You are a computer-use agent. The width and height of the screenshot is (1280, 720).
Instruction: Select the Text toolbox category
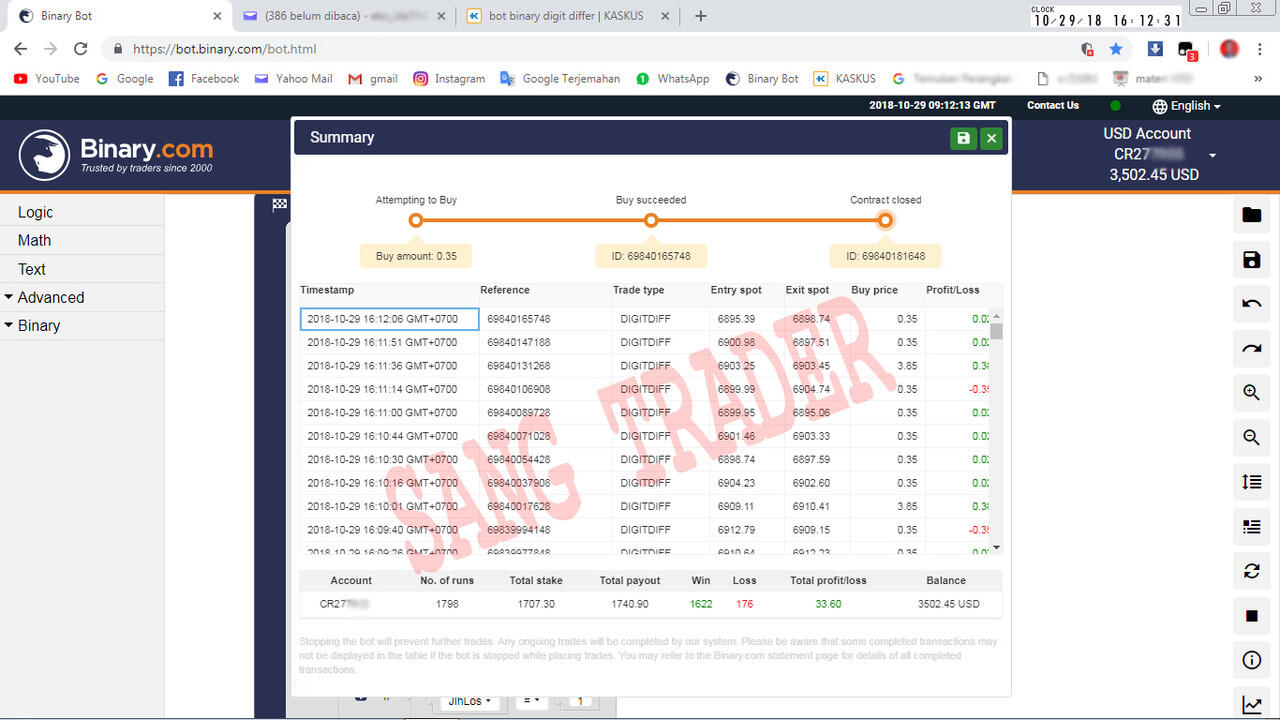[82, 269]
